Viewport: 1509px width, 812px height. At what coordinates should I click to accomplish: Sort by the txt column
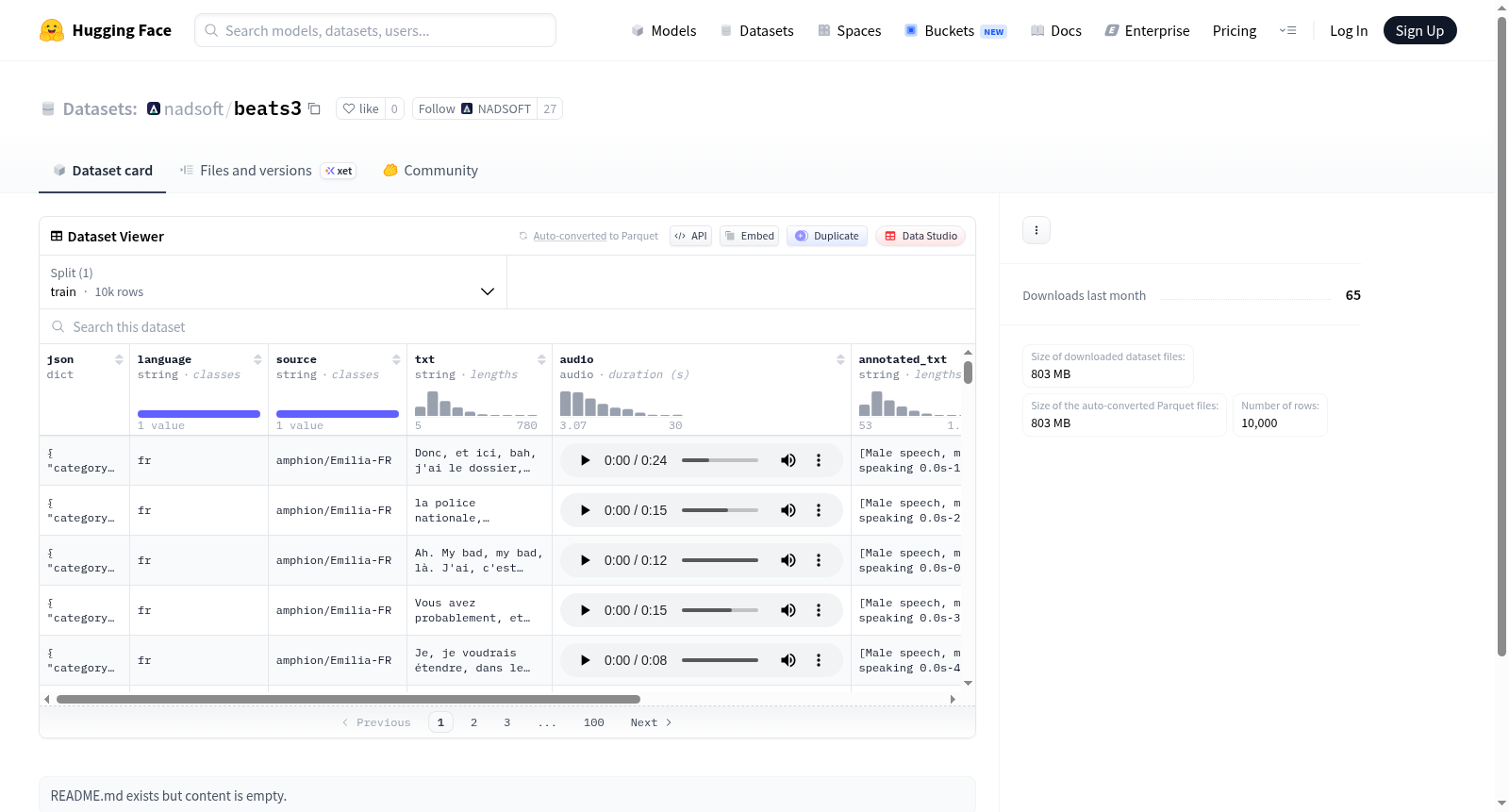541,359
